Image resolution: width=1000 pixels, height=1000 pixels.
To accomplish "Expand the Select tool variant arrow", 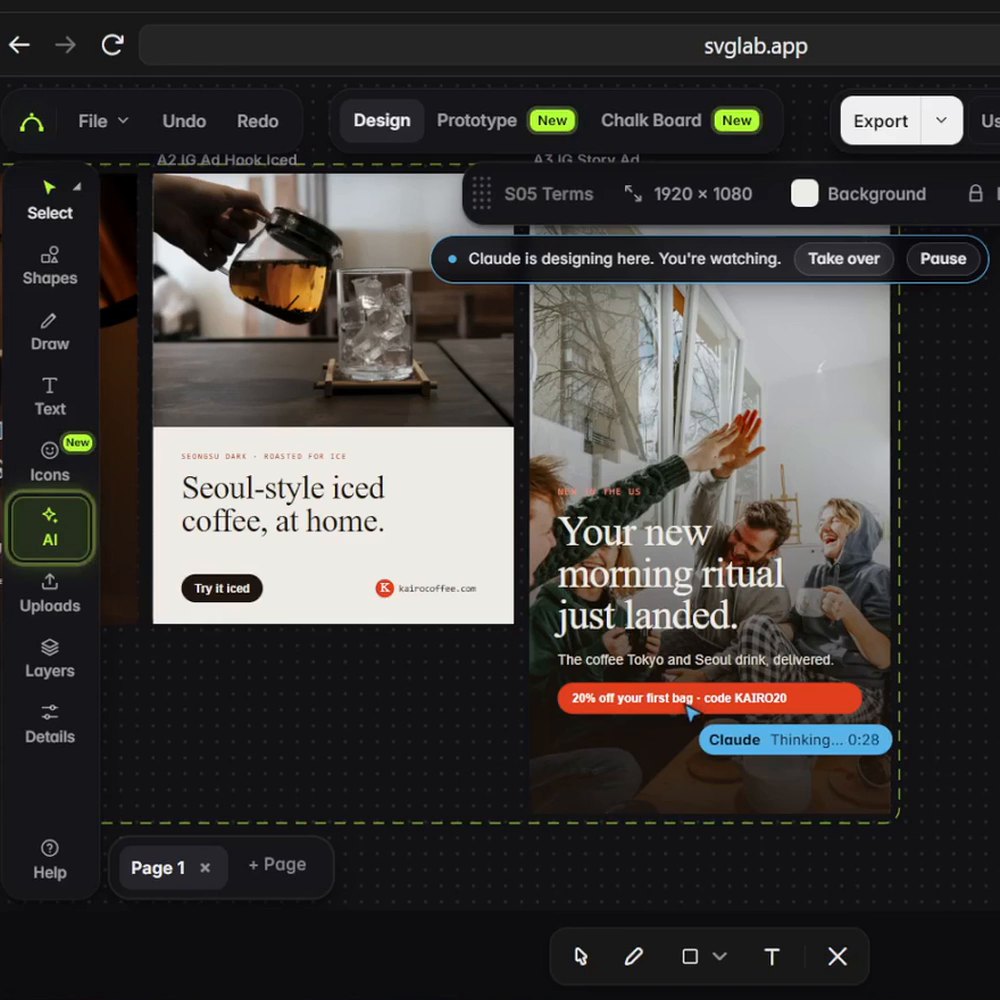I will click(x=77, y=186).
